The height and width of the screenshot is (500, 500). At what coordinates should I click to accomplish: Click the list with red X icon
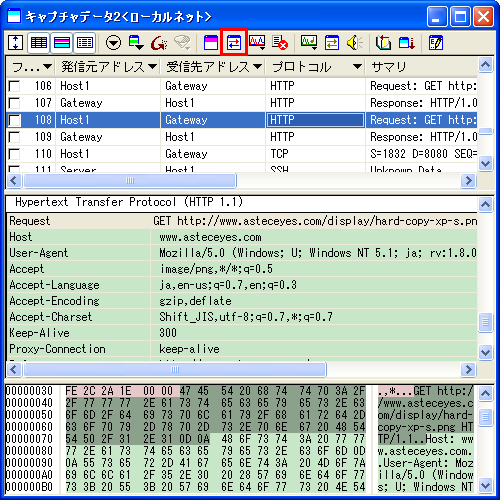tap(280, 43)
